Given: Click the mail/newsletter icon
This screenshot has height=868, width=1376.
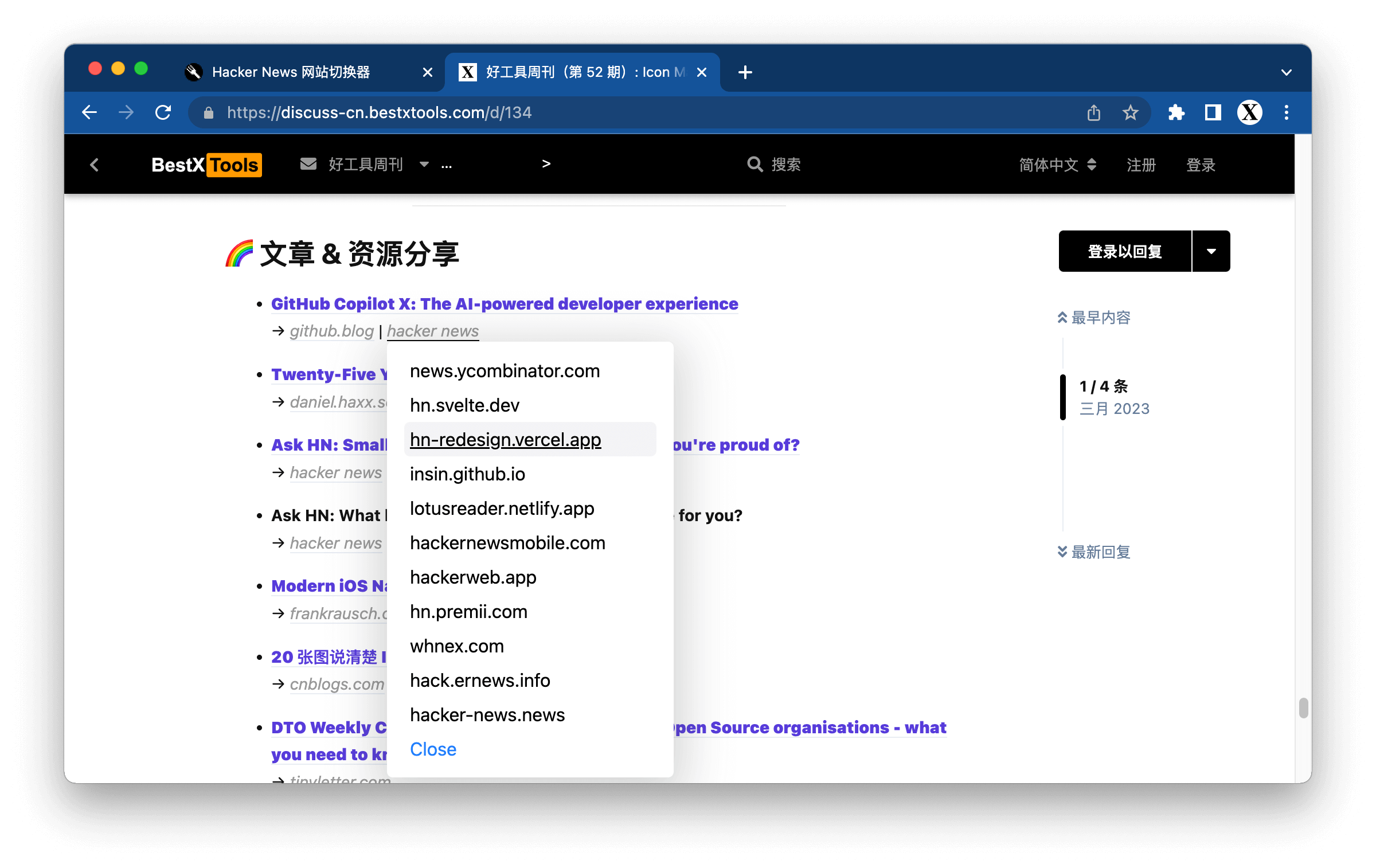Looking at the screenshot, I should [308, 164].
